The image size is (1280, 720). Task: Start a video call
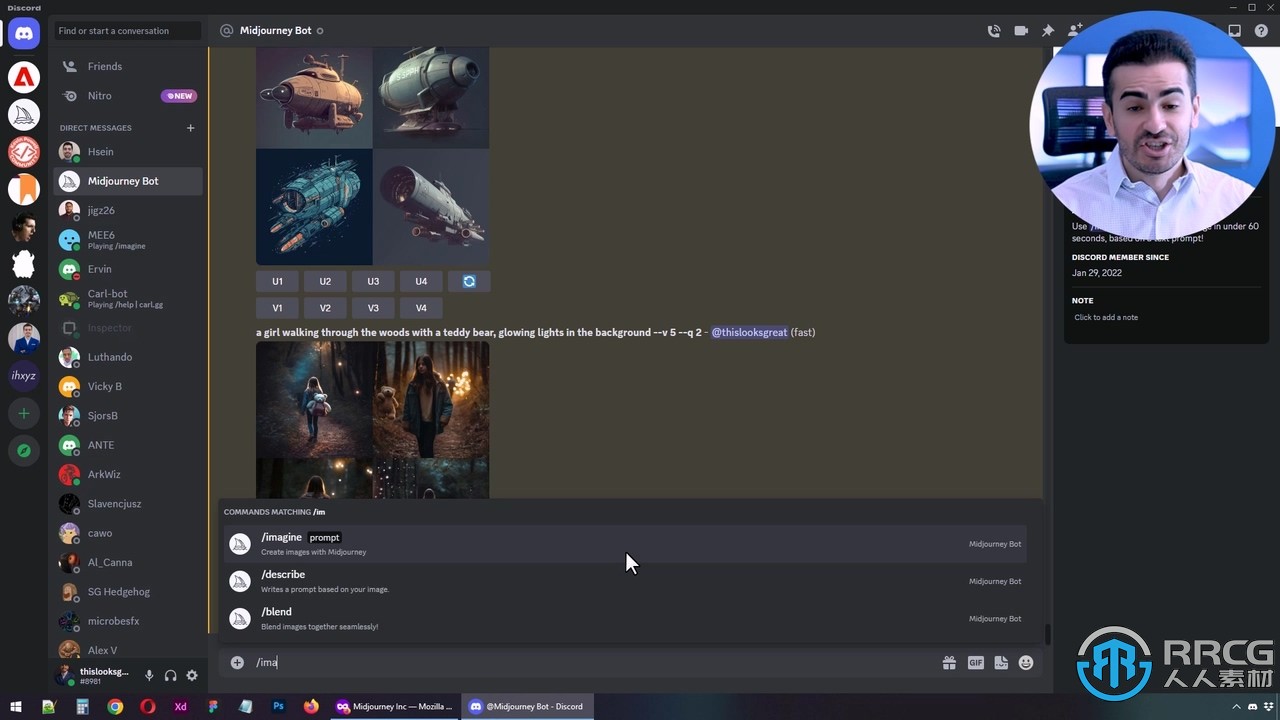pos(1021,31)
